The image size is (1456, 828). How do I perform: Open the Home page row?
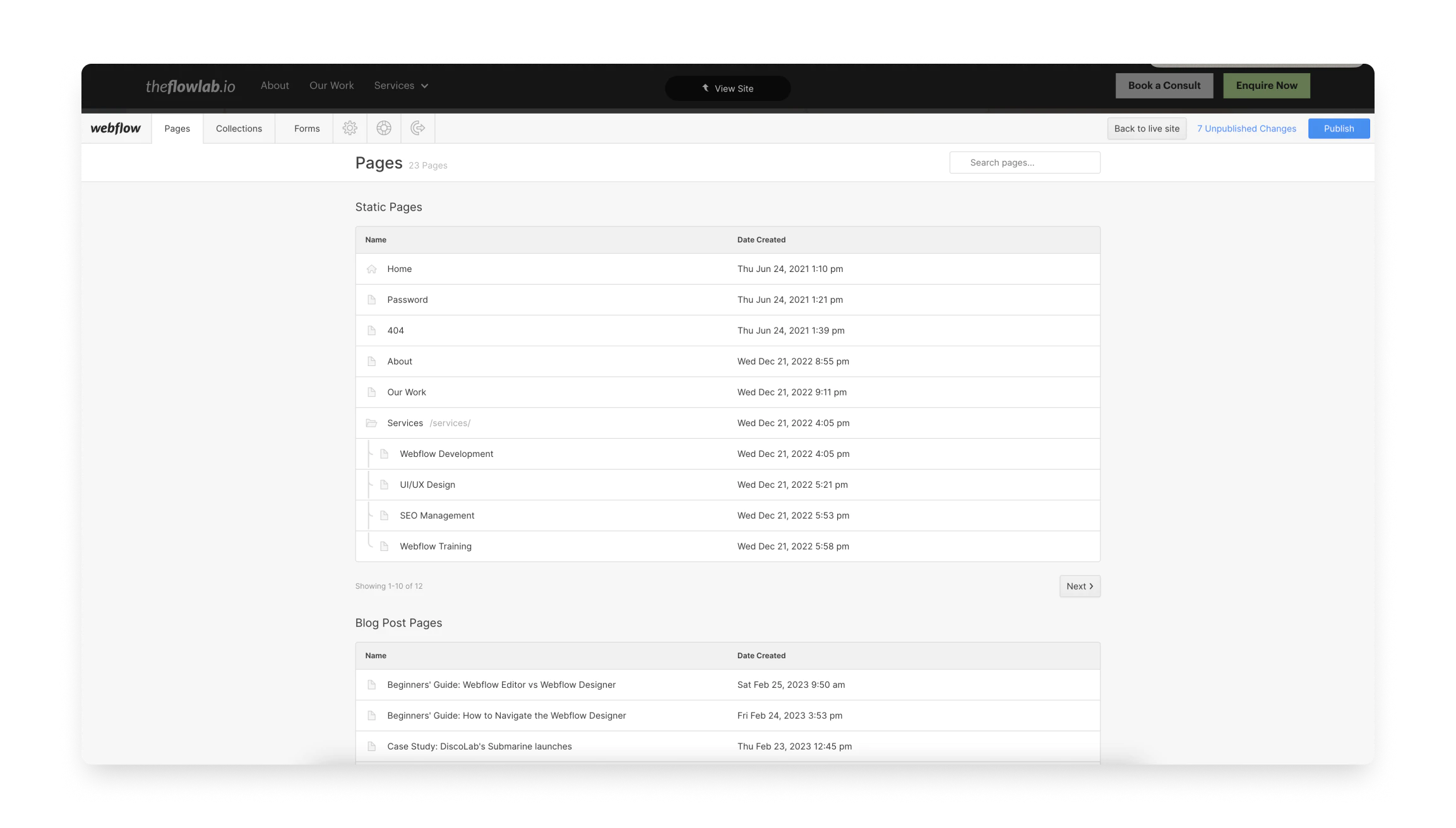coord(727,269)
